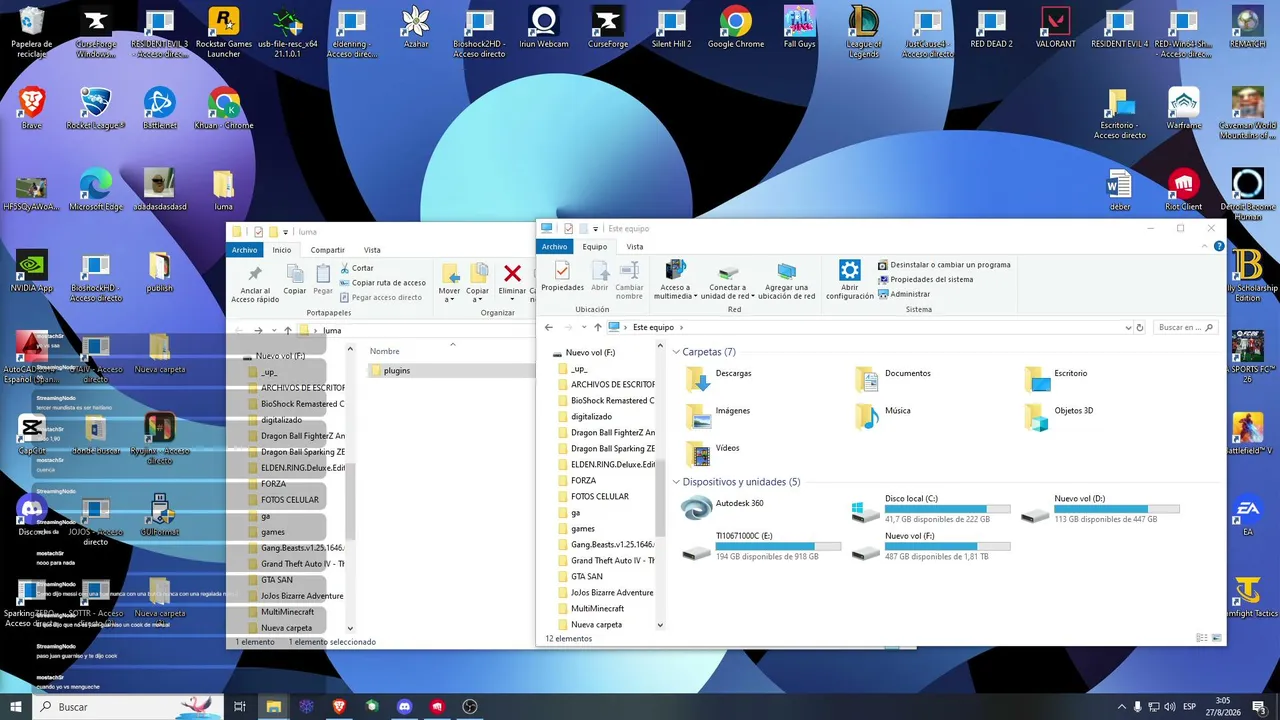Open the Mover a dropdown in the luma ribbon
Screen dimensions: 1280x720
tap(450, 281)
